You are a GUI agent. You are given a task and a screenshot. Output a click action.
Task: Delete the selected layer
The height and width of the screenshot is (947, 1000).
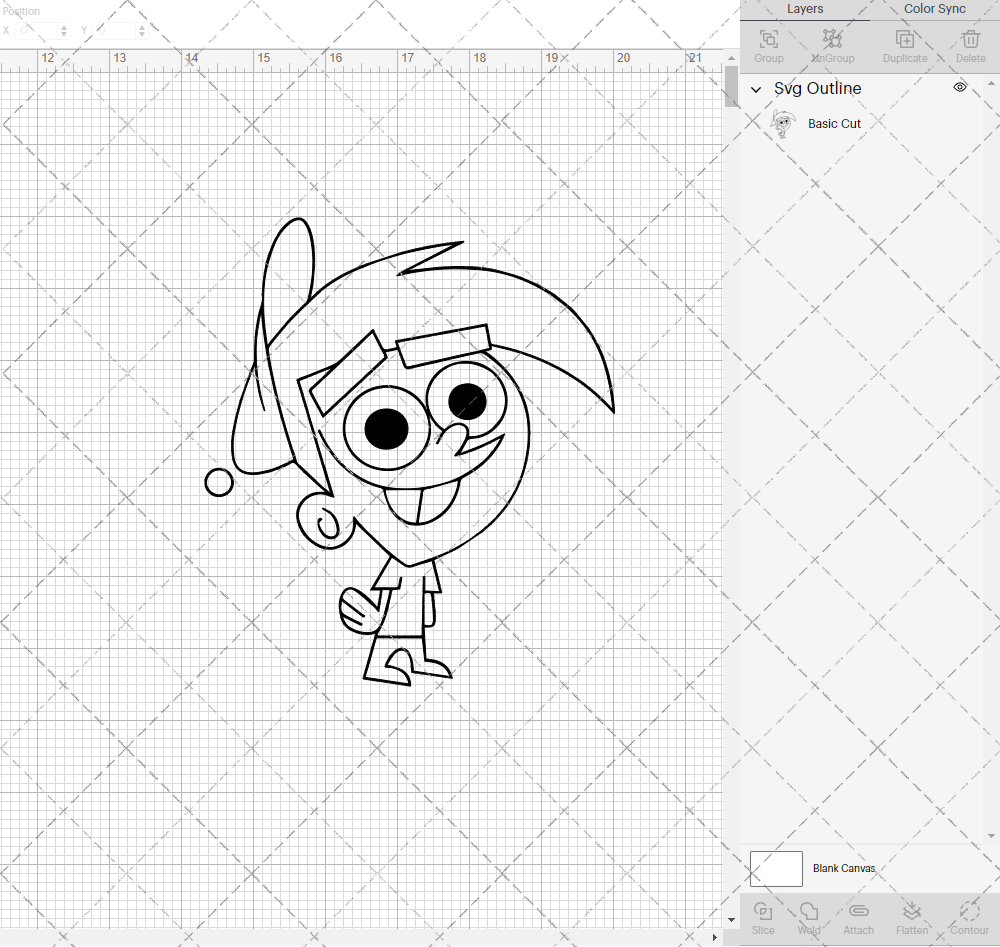coord(969,40)
